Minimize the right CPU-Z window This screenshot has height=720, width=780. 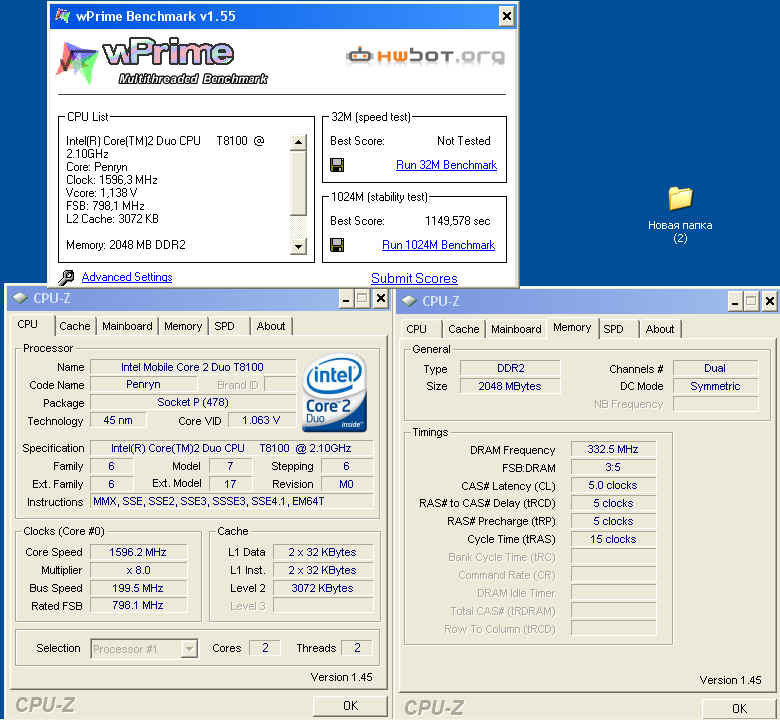click(735, 302)
